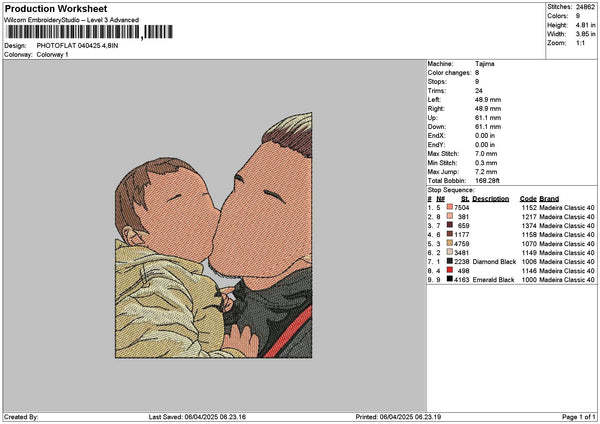Image resolution: width=600 pixels, height=424 pixels.
Task: Select the Min Stitch value 0.3 mm
Action: coord(486,163)
